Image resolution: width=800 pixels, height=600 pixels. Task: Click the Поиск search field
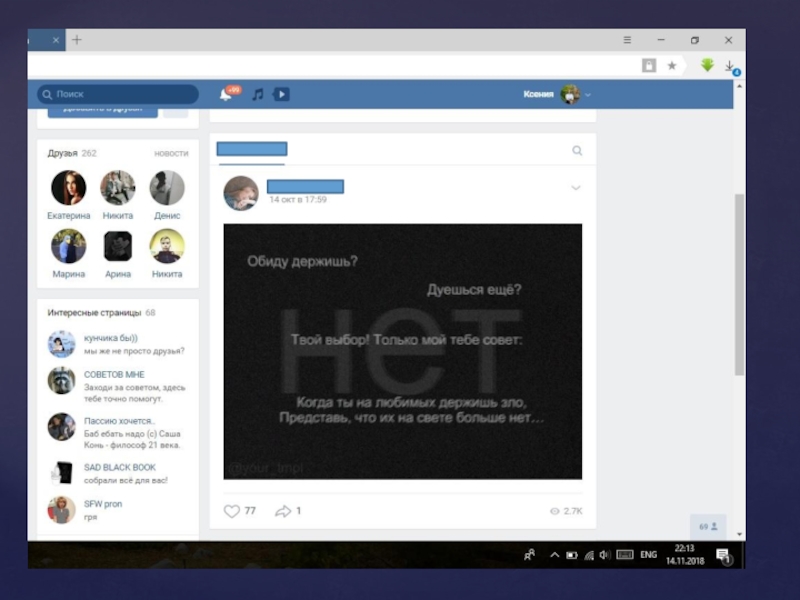coord(118,94)
